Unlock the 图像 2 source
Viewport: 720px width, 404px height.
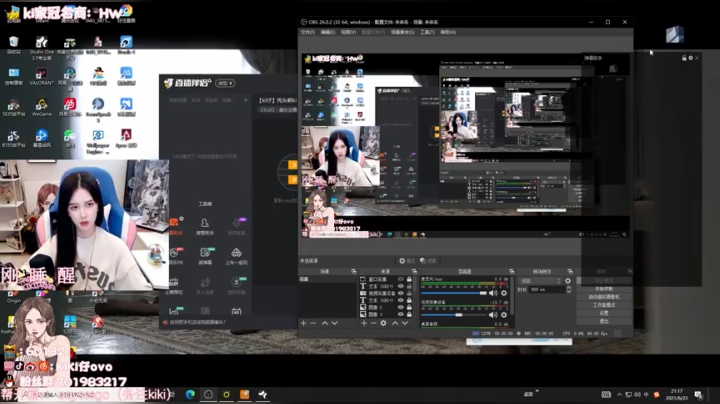[x=409, y=307]
